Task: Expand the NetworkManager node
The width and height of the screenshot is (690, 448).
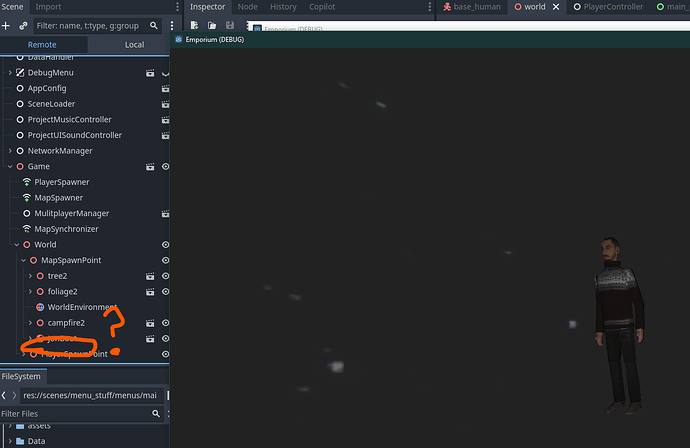Action: pyautogui.click(x=9, y=151)
